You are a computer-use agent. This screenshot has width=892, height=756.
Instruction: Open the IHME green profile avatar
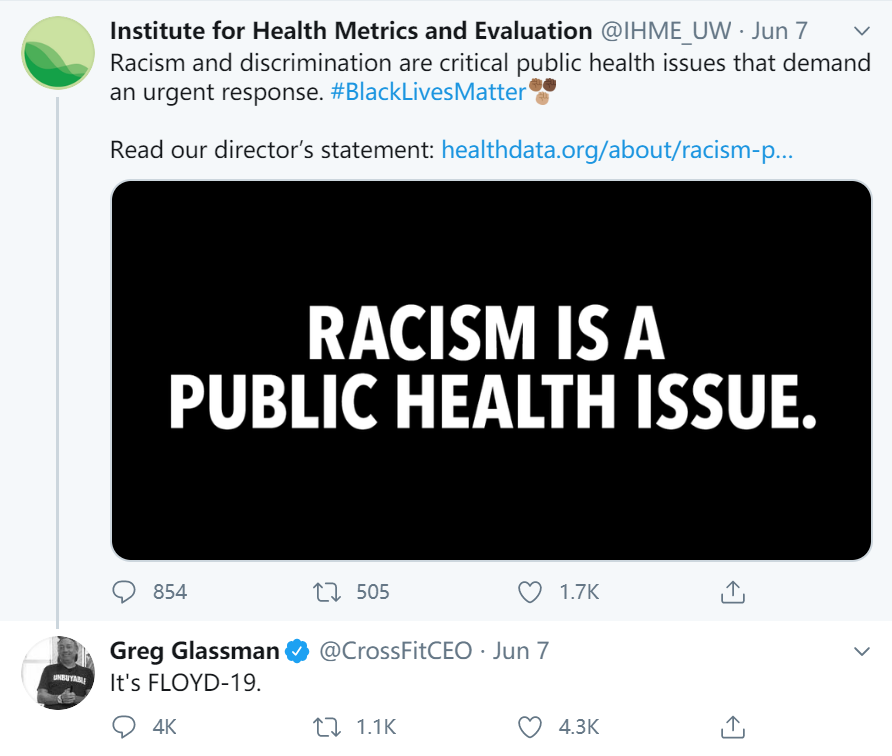[x=58, y=51]
